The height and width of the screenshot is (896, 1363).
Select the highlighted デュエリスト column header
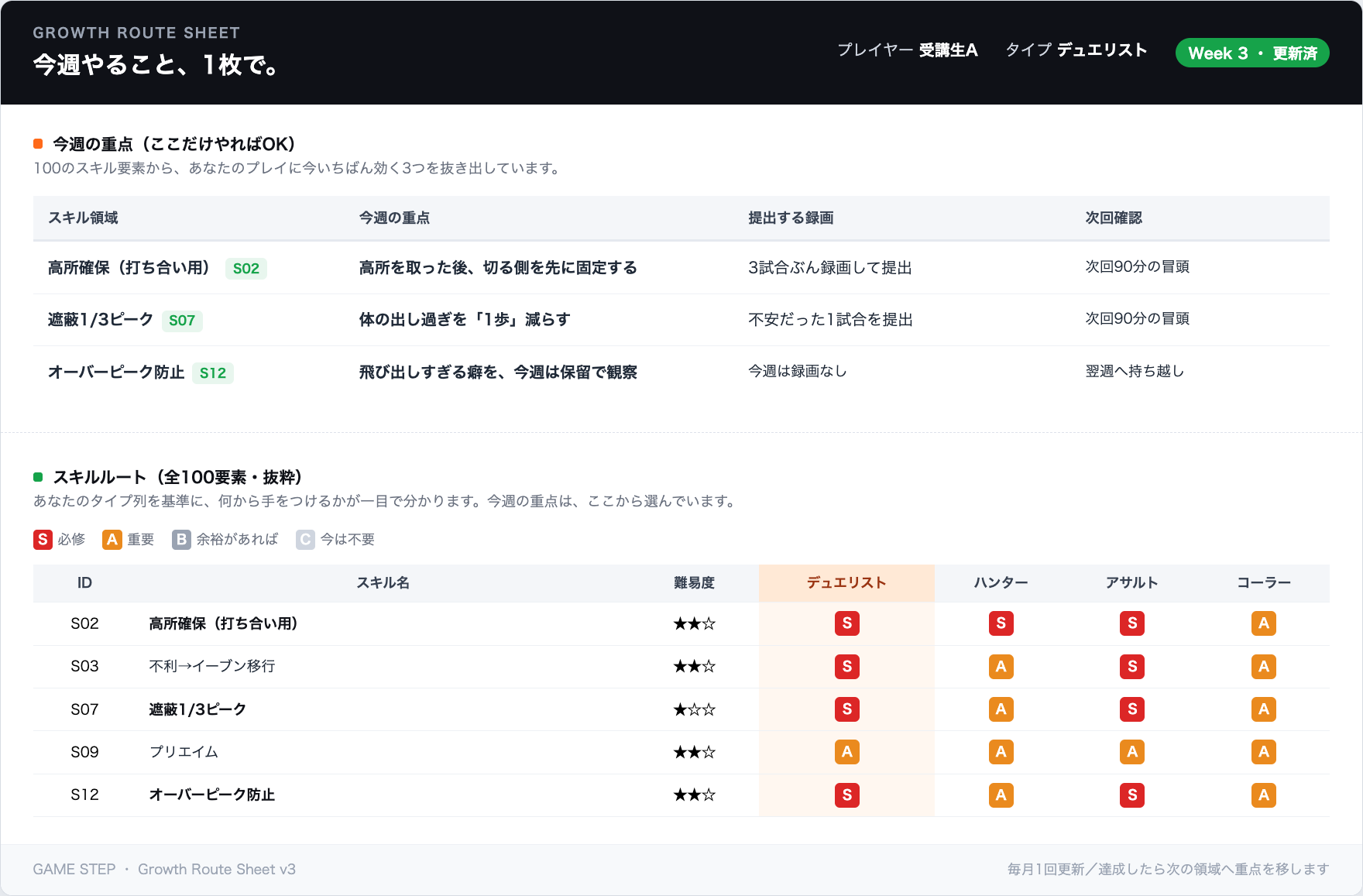click(x=846, y=583)
